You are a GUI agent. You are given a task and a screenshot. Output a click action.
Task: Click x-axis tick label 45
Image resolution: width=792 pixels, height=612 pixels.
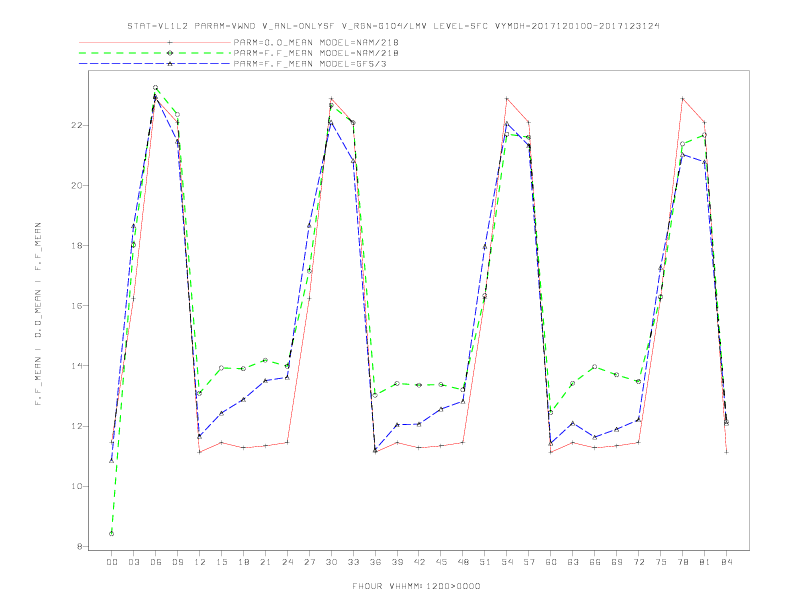click(x=441, y=562)
